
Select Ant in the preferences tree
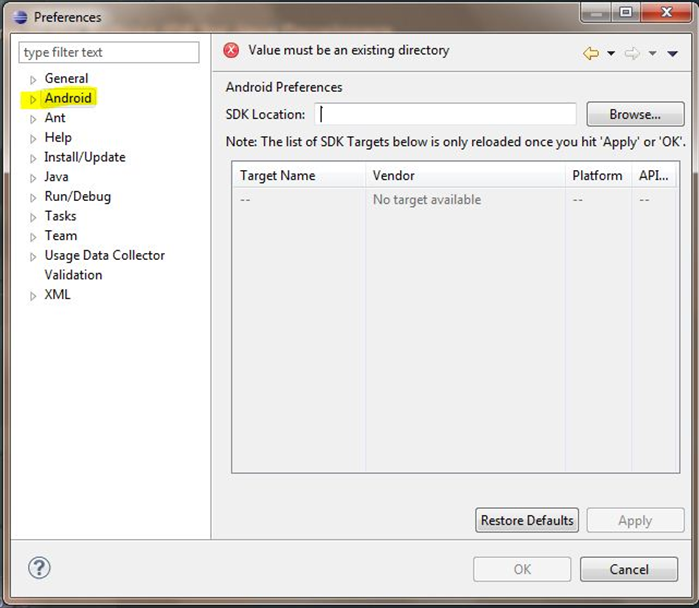[55, 118]
